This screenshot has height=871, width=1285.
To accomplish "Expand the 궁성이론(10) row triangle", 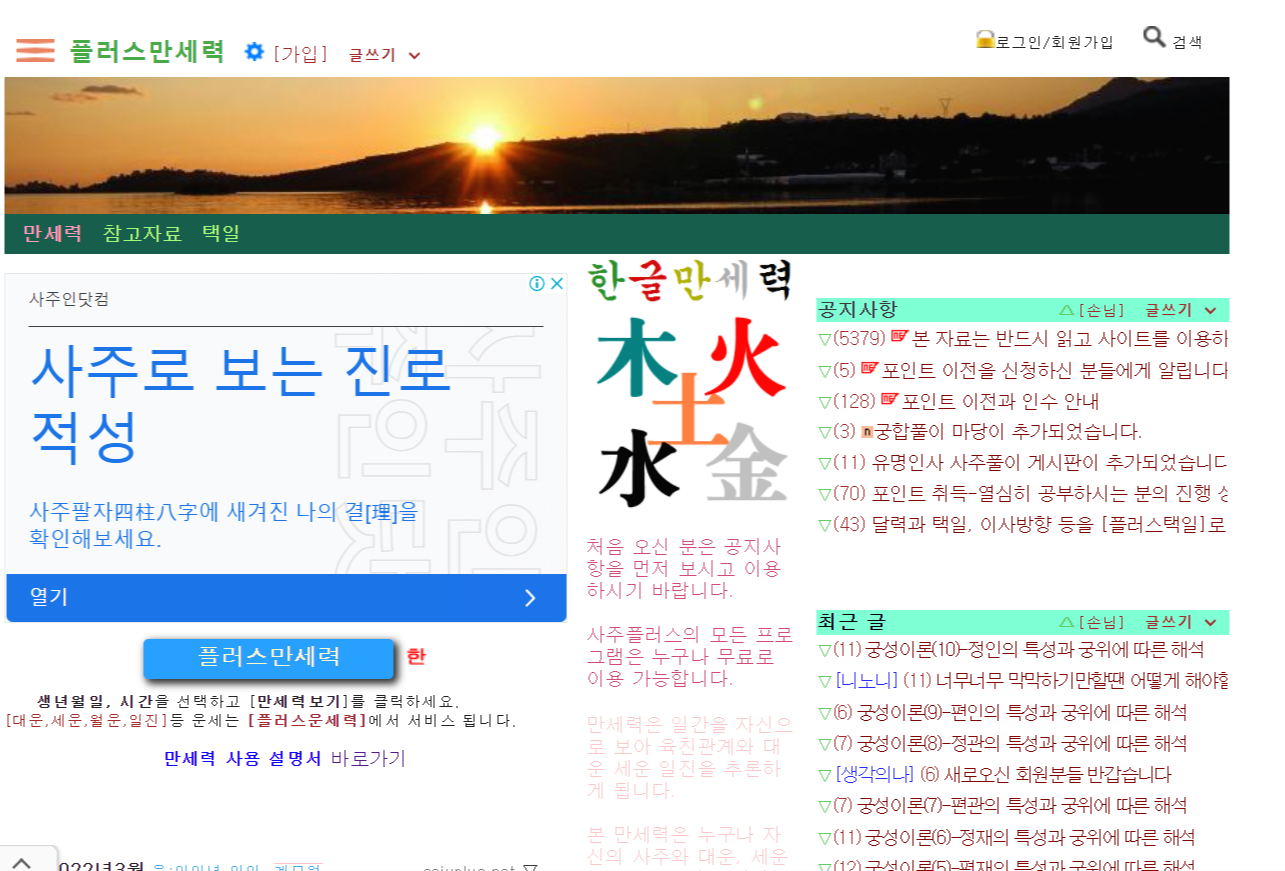I will (825, 650).
